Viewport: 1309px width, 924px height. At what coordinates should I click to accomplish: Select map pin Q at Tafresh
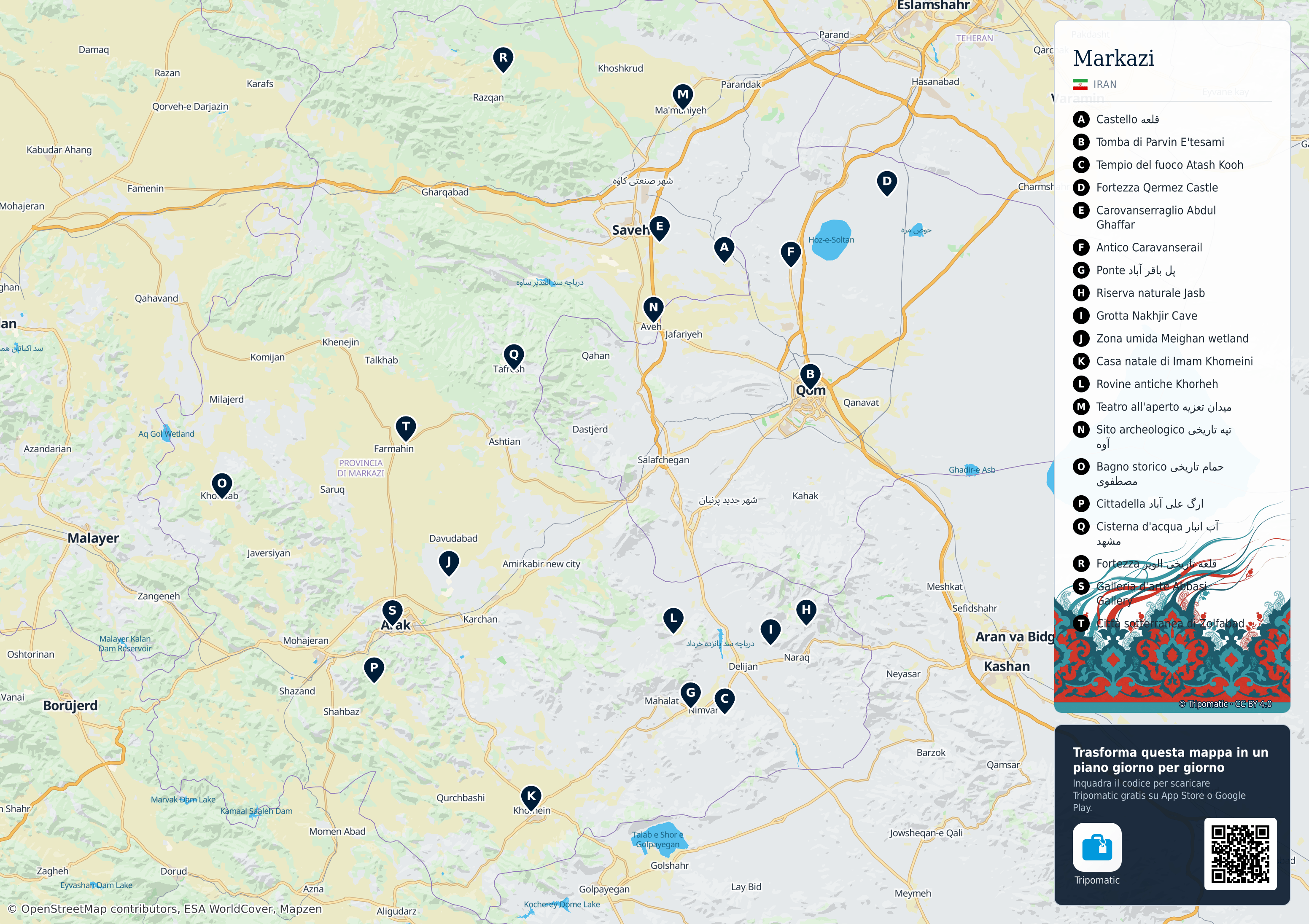(x=514, y=356)
